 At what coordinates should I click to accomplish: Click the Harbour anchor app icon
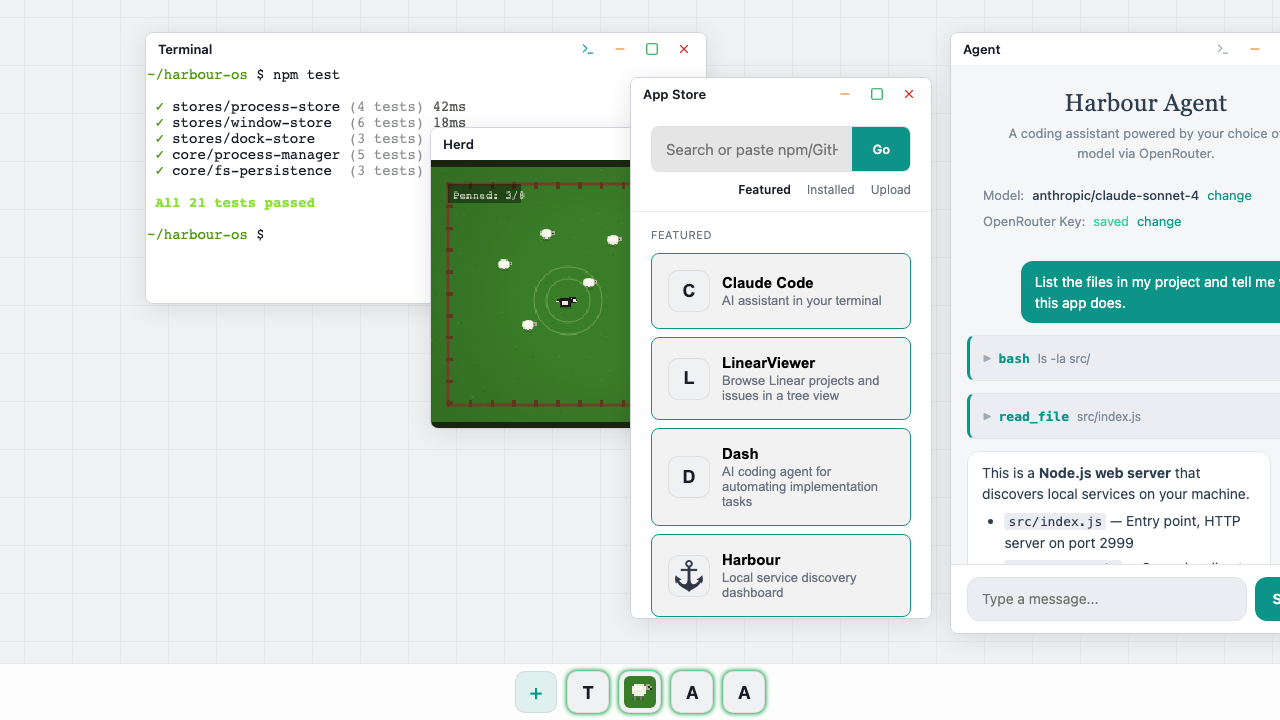tap(689, 576)
